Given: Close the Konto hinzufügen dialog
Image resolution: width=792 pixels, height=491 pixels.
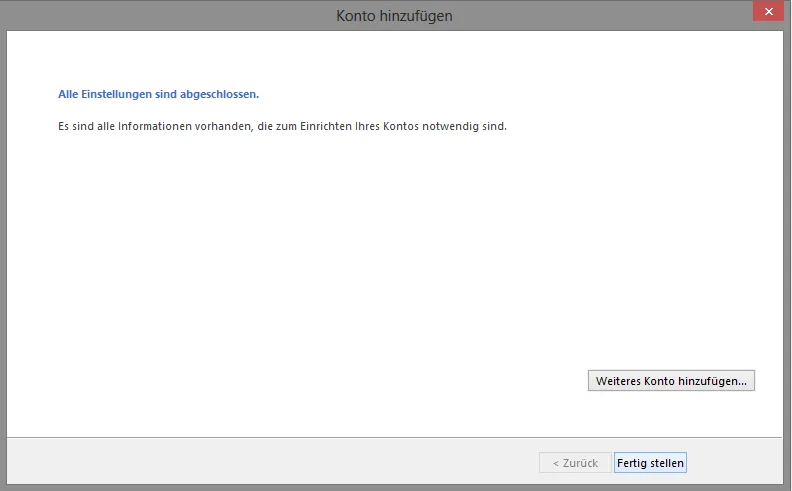Looking at the screenshot, I should 767,12.
